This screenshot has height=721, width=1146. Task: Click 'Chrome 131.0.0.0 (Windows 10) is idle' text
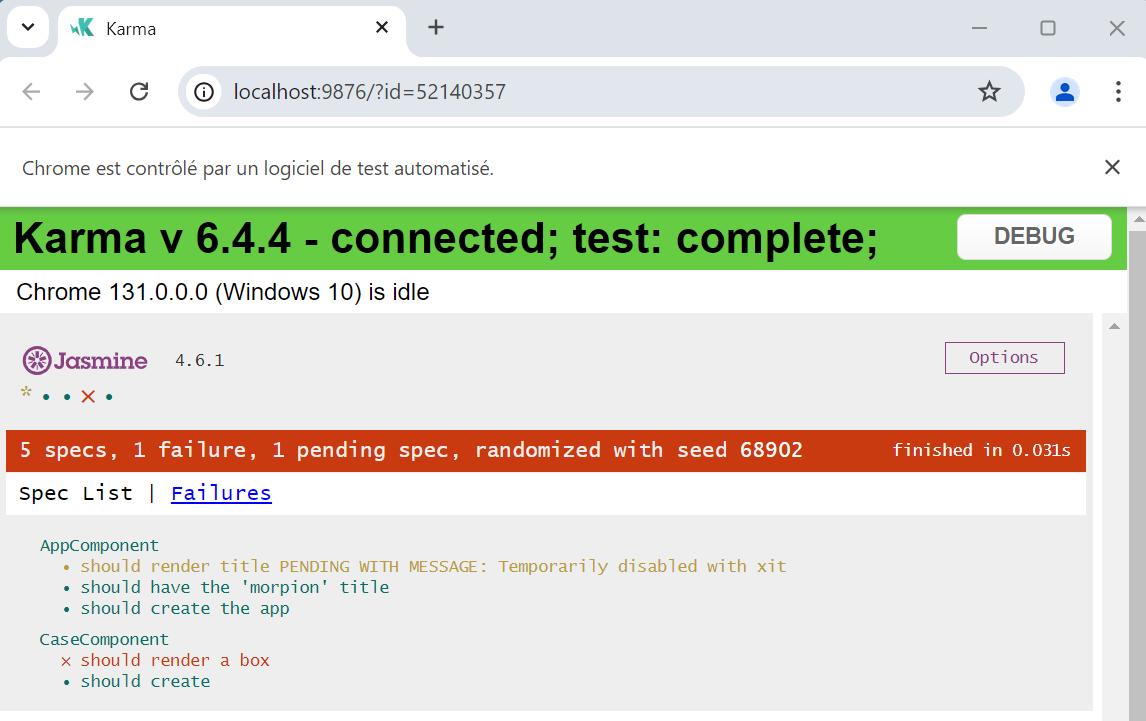(x=223, y=292)
